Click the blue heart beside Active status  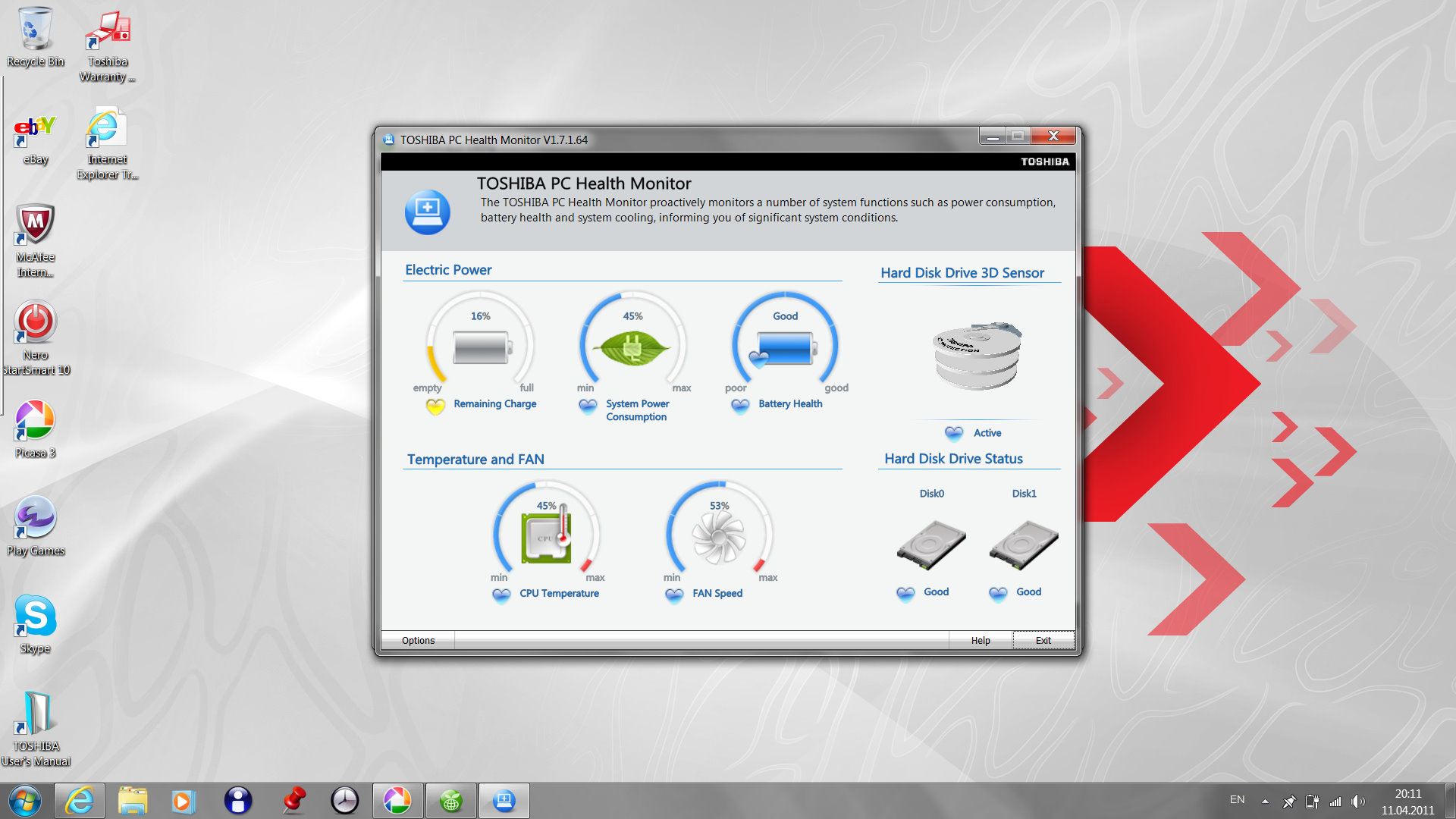point(954,433)
